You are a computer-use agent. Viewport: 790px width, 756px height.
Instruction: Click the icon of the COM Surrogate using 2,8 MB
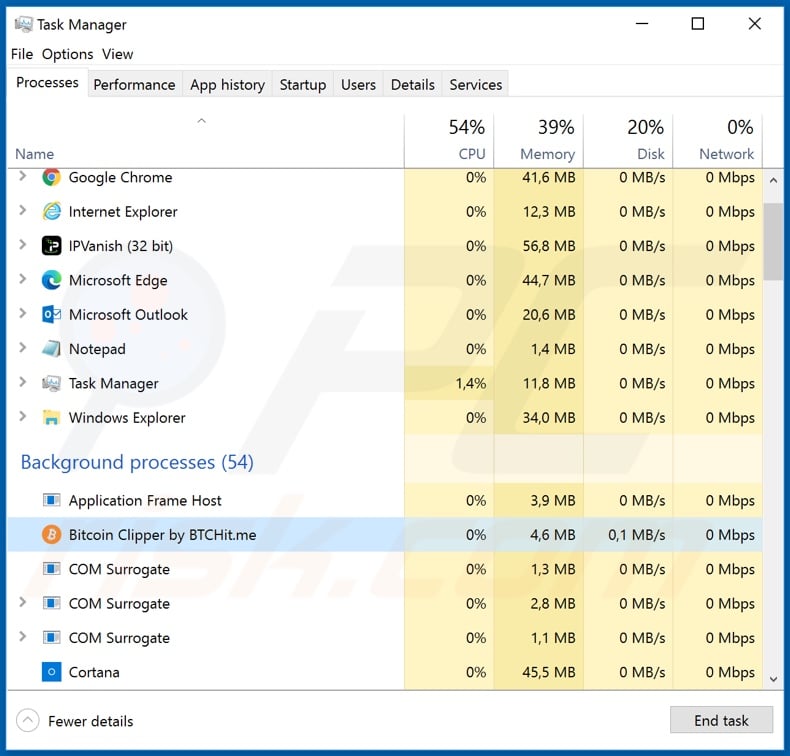point(51,603)
